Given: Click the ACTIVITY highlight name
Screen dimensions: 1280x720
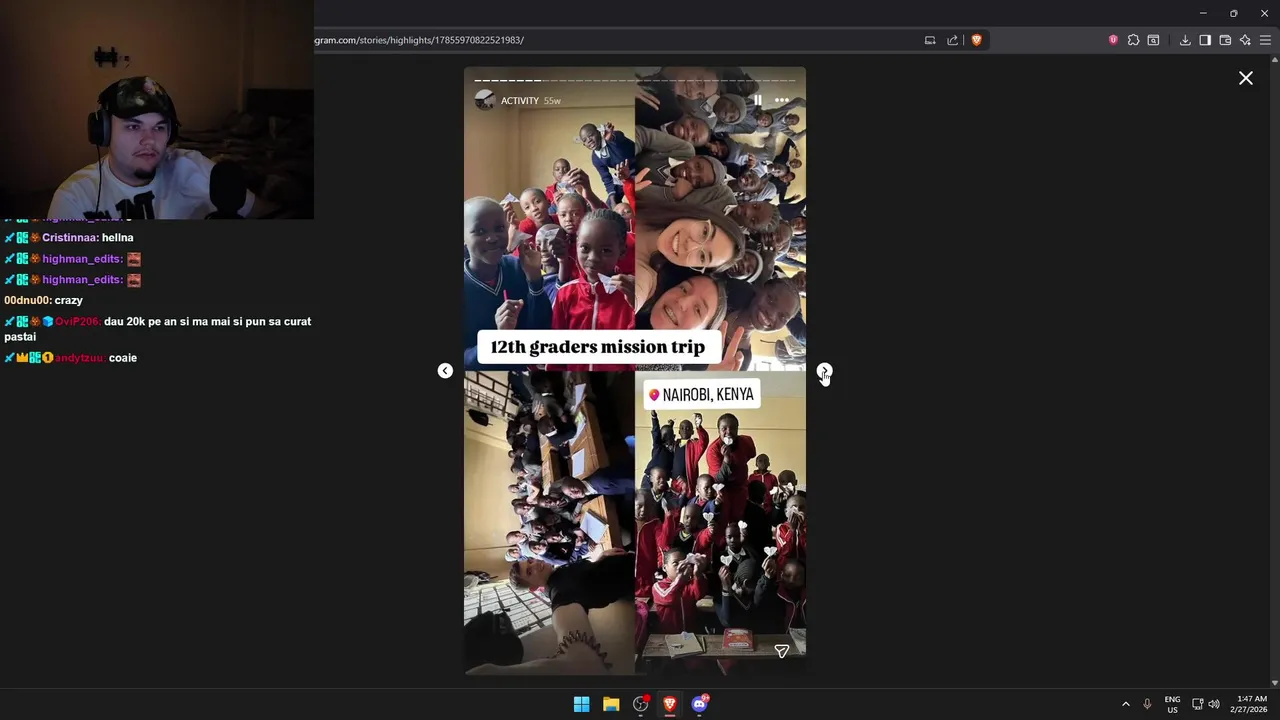Looking at the screenshot, I should pos(519,101).
